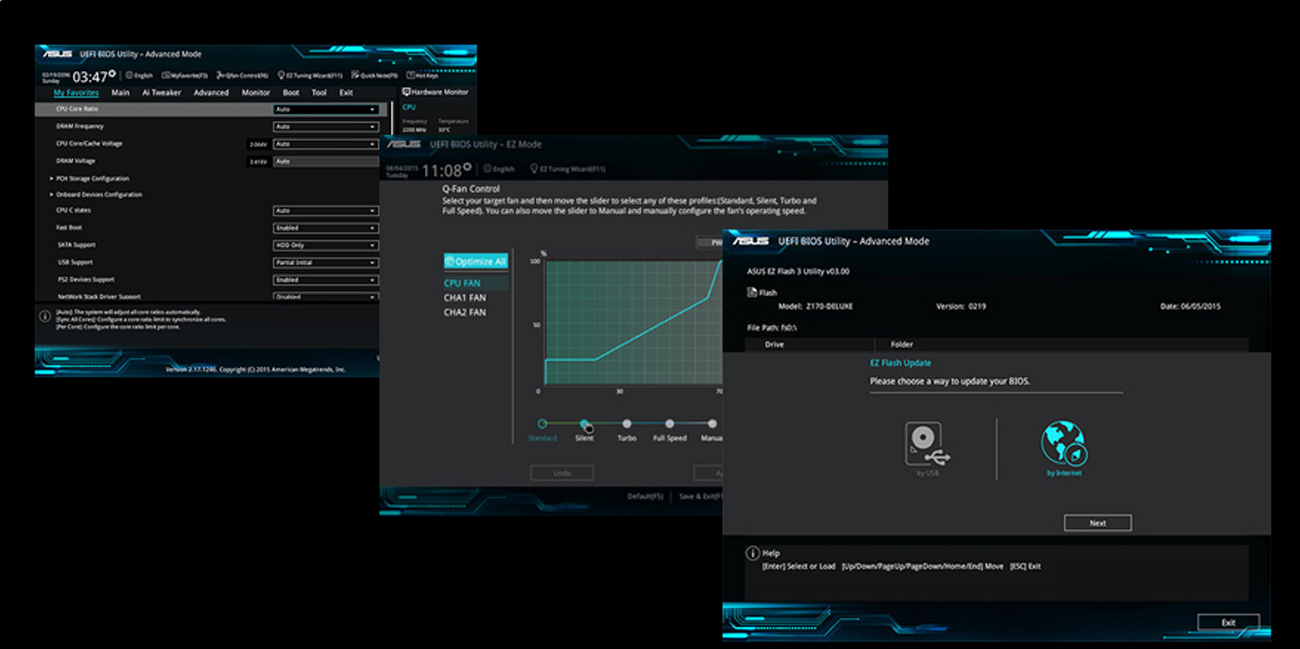This screenshot has height=649, width=1300.
Task: Open Tool tab
Action: [x=319, y=92]
